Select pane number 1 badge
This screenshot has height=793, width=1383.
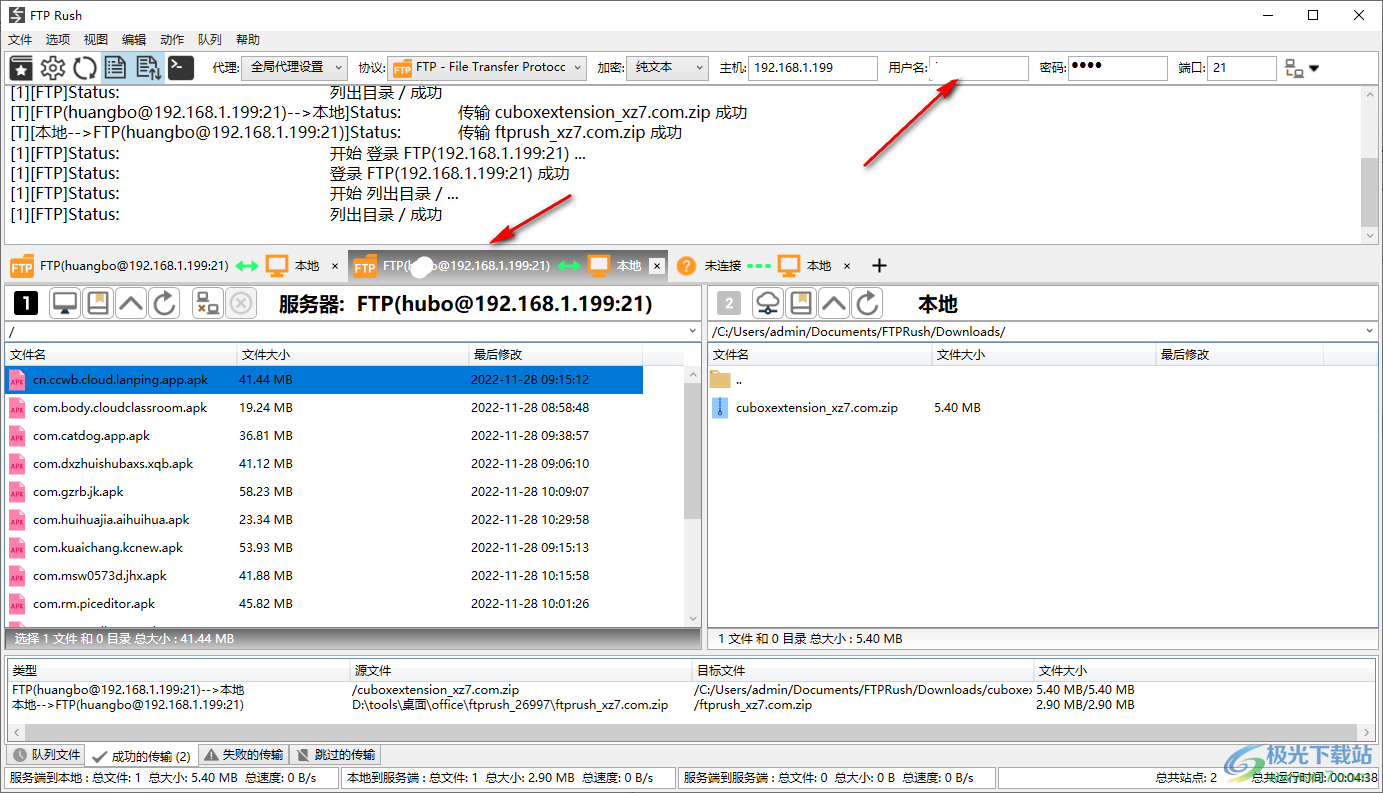[x=26, y=304]
